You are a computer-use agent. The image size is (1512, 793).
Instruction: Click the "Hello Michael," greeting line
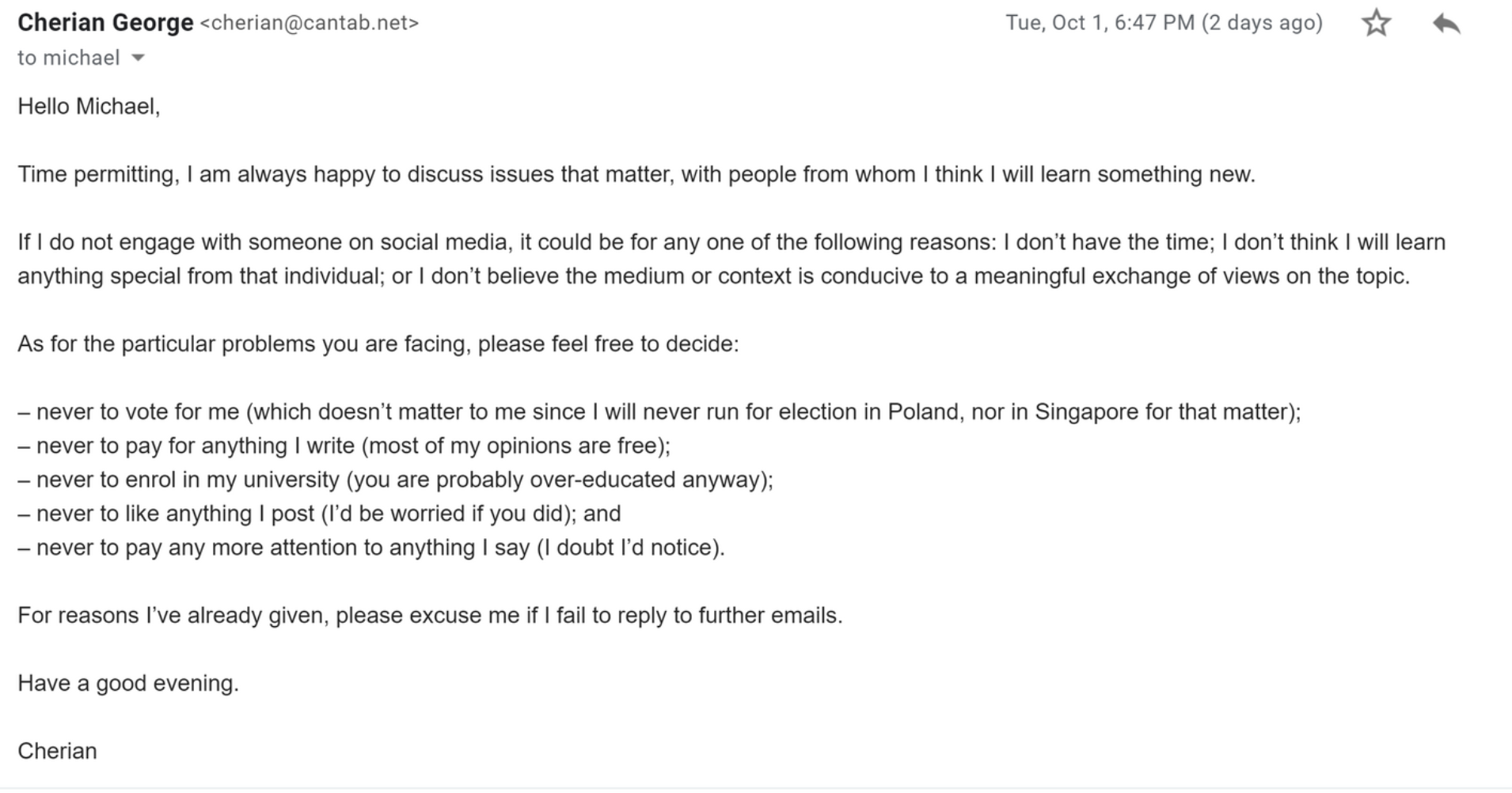pos(89,106)
